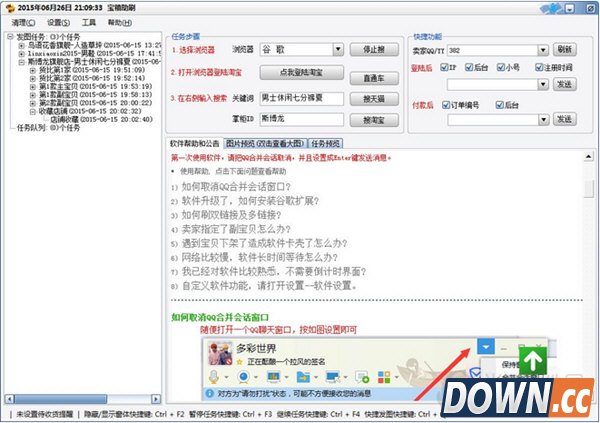The width and height of the screenshot is (600, 423).
Task: Open help link 如何取消QQ合并会话窗口?
Action: point(236,187)
